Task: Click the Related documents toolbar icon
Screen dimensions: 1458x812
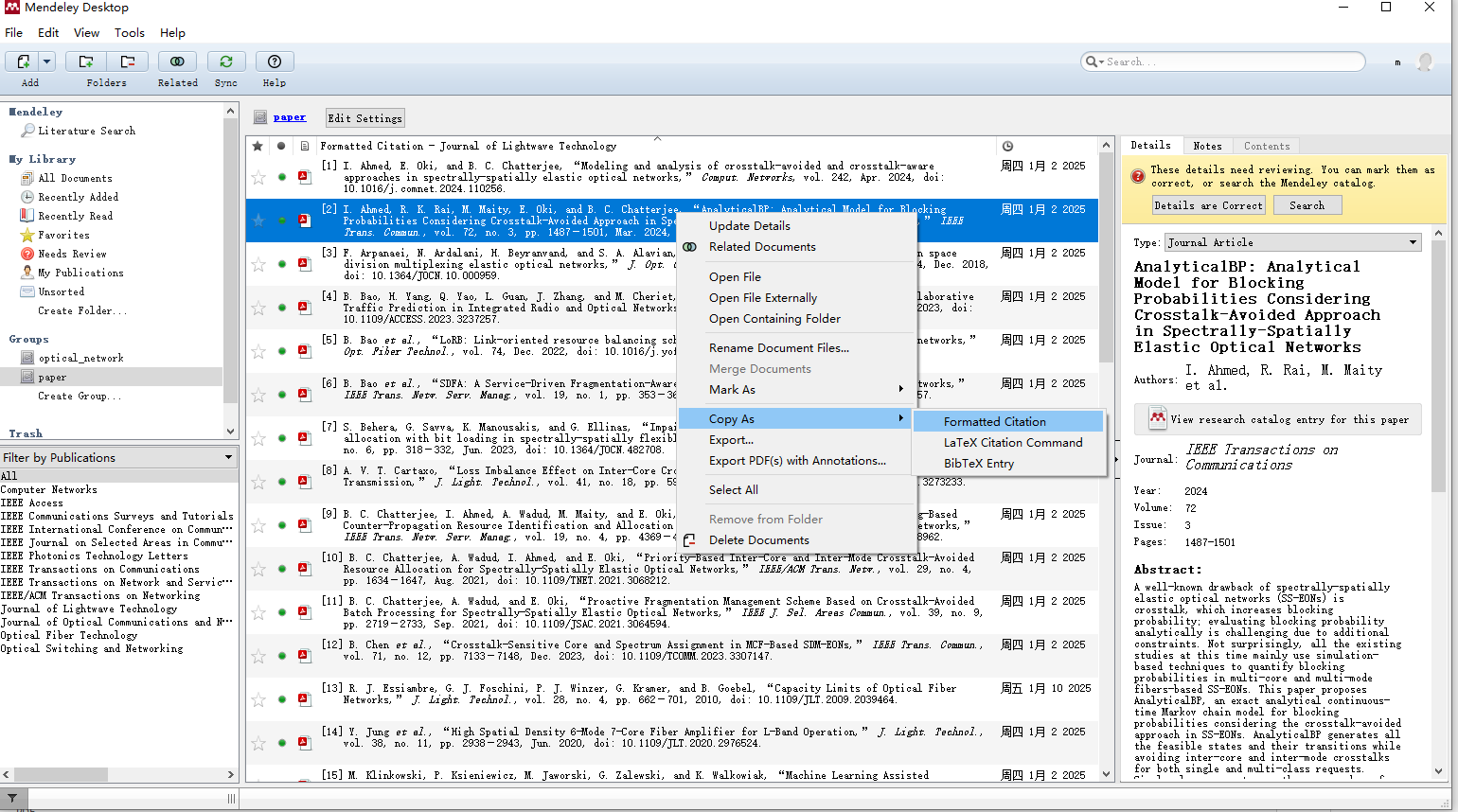Action: (x=177, y=62)
